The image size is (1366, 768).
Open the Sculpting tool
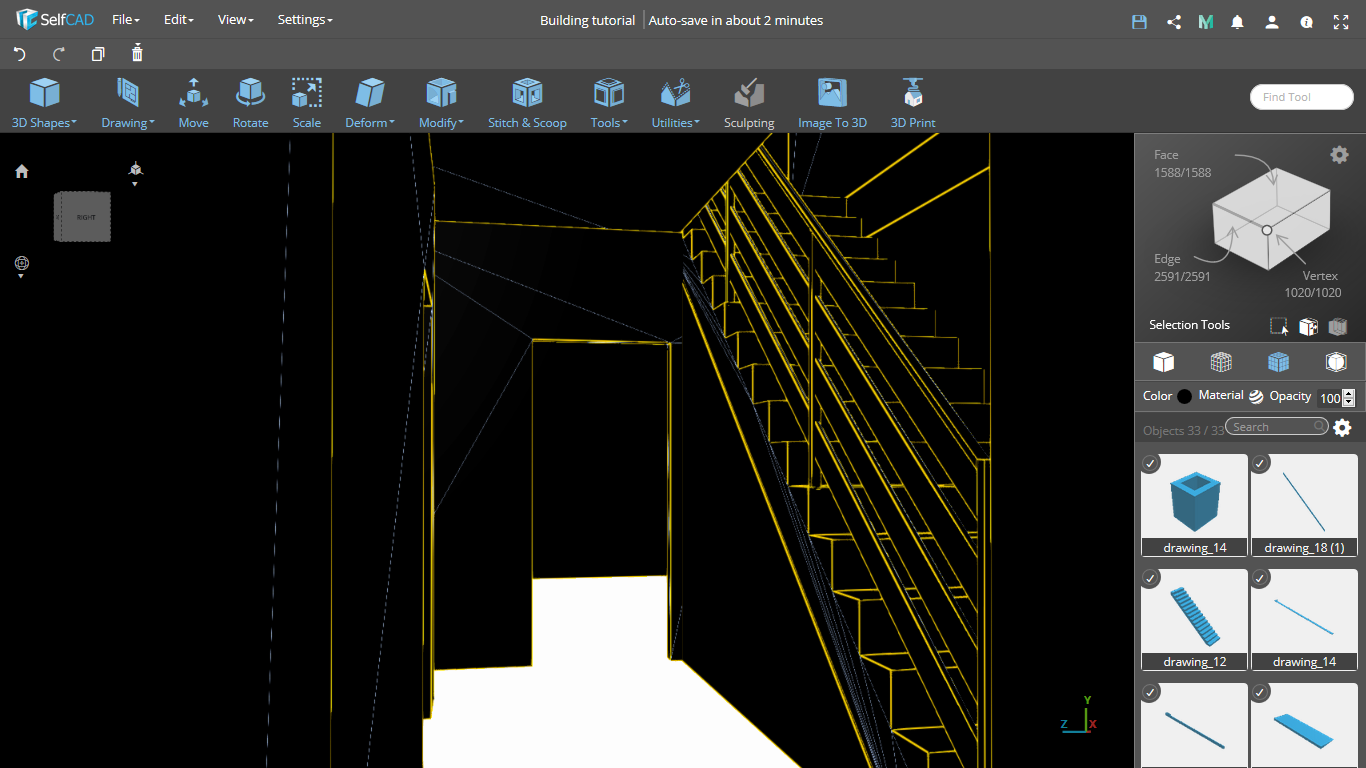749,104
